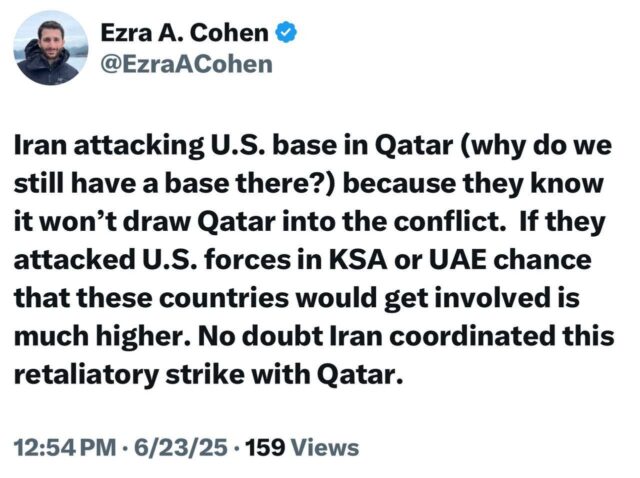This screenshot has width=640, height=478.
Task: Click 'why do we' in parentheses
Action: [536, 146]
